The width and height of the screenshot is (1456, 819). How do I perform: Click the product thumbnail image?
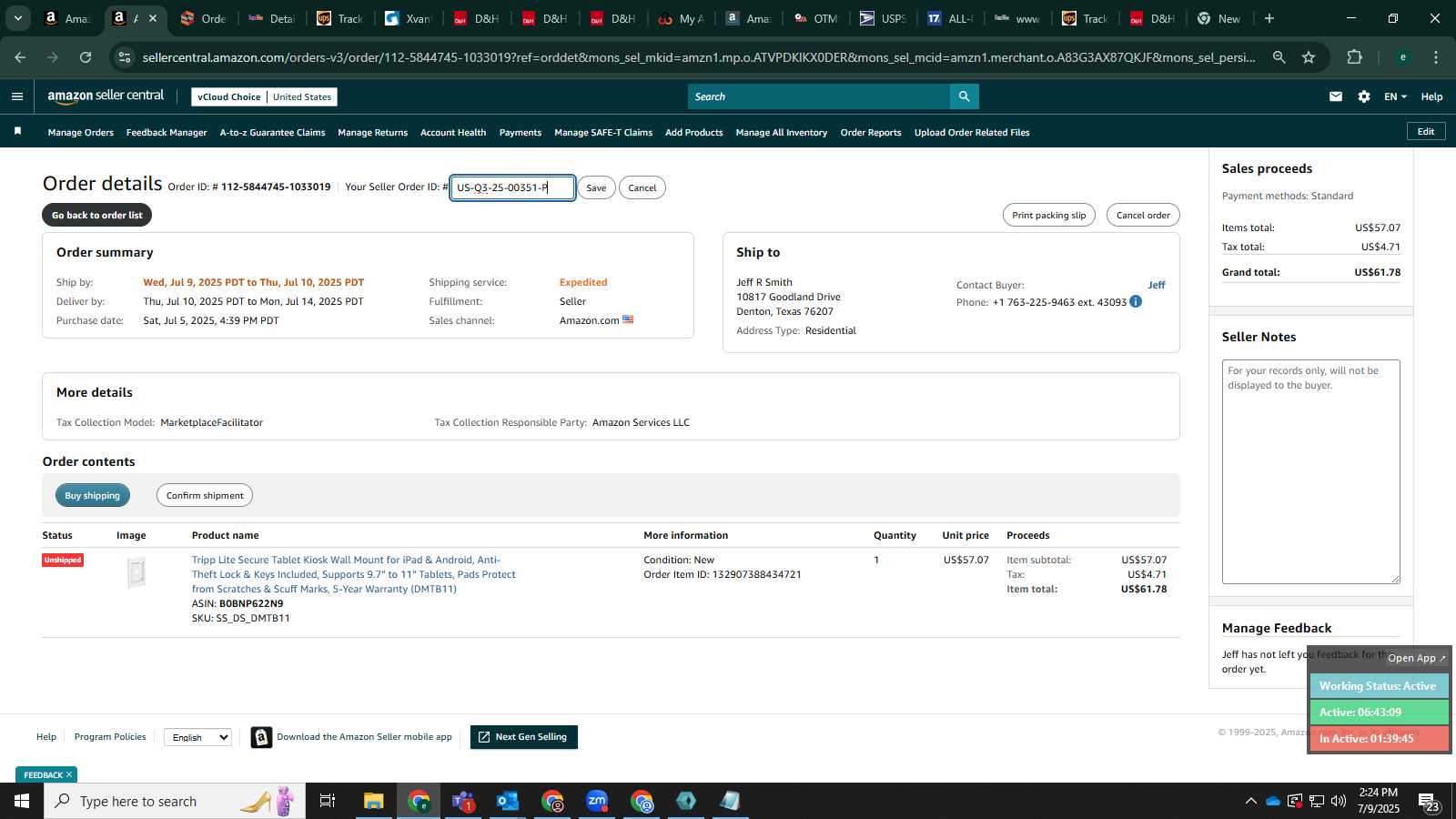click(136, 572)
